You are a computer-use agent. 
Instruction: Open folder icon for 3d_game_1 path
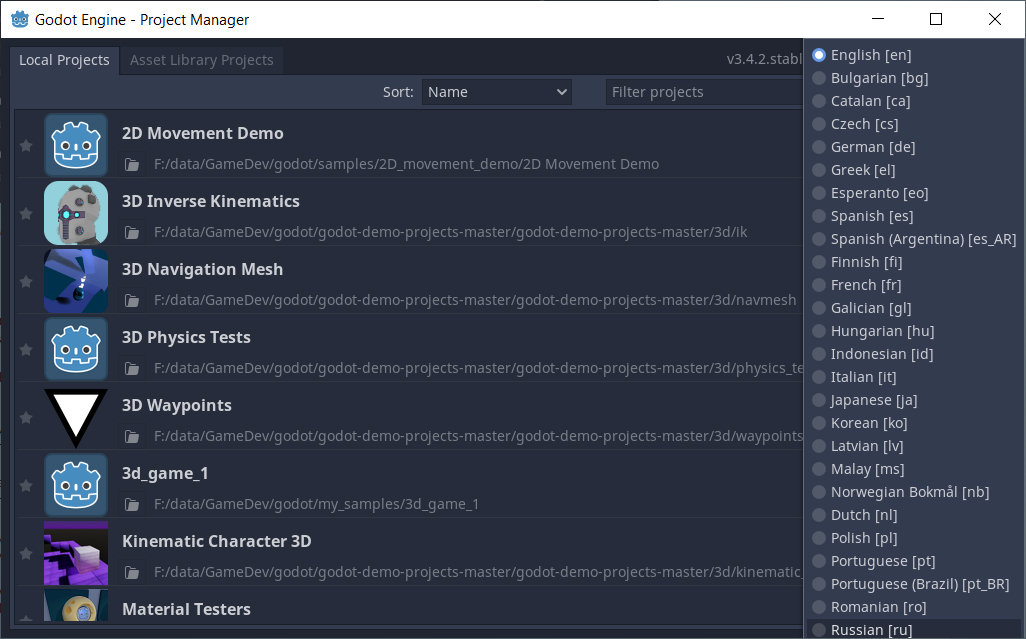pos(132,504)
